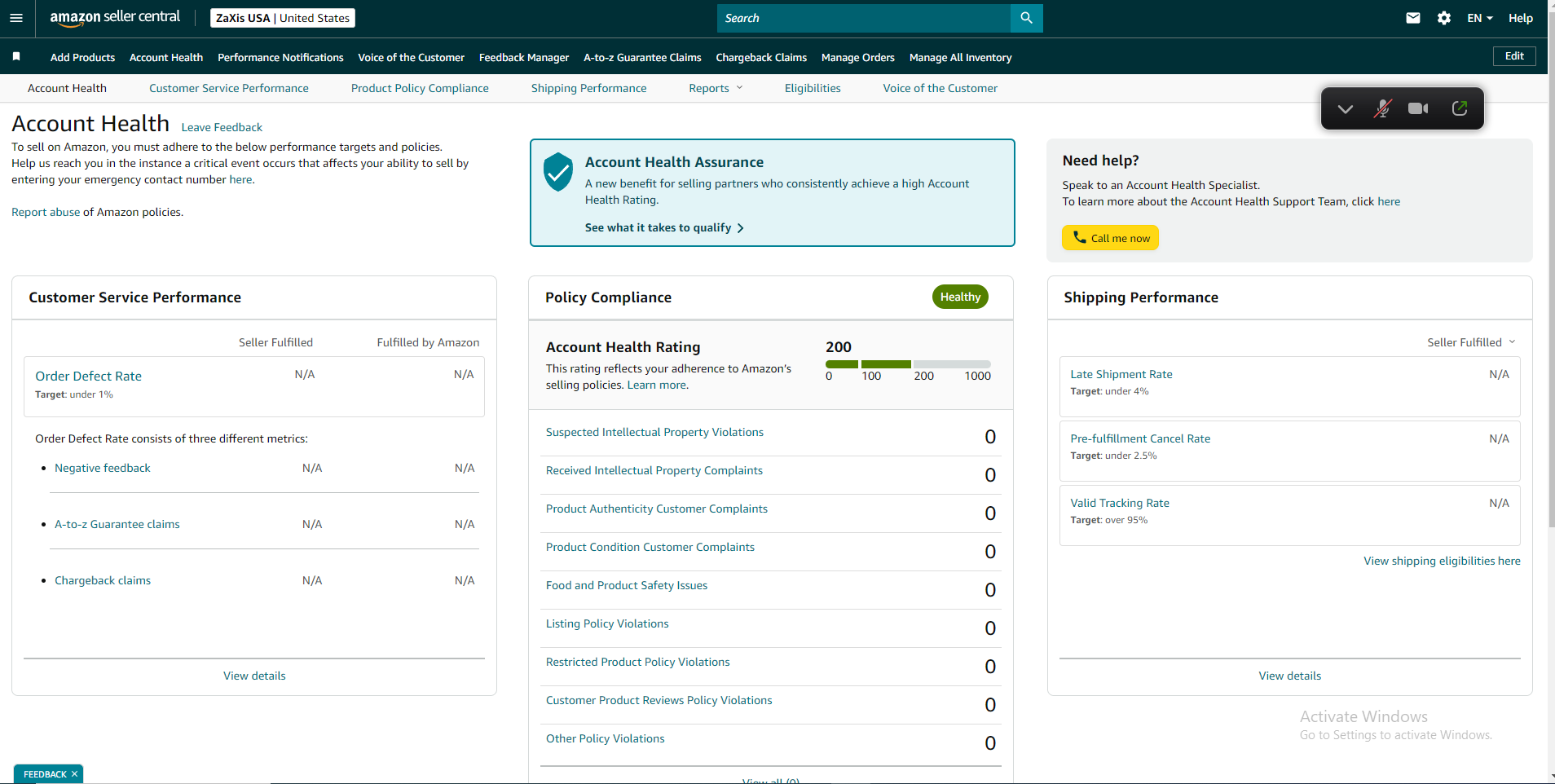Open the hamburger navigation menu

(16, 18)
